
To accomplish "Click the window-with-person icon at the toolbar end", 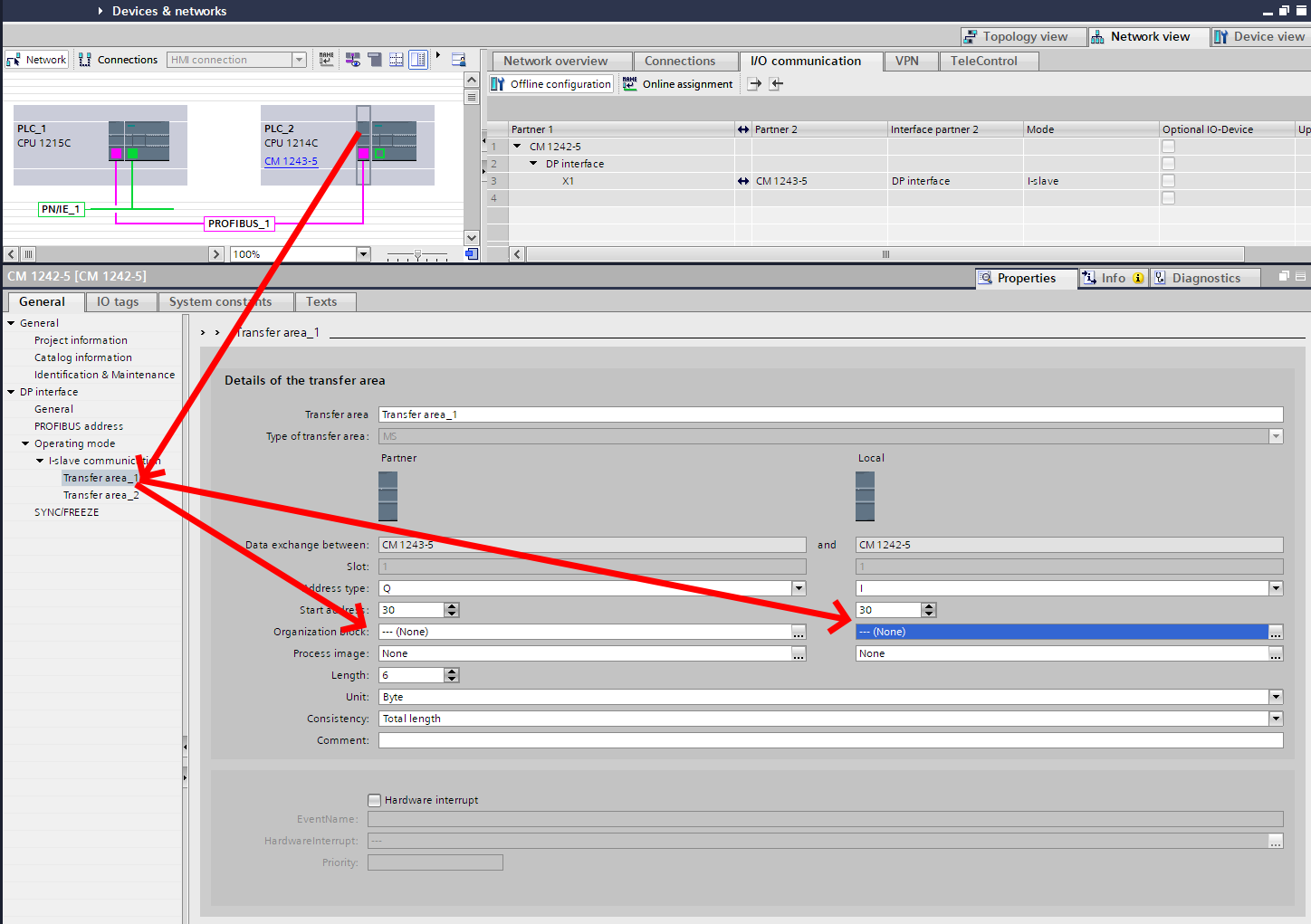I will [x=459, y=60].
